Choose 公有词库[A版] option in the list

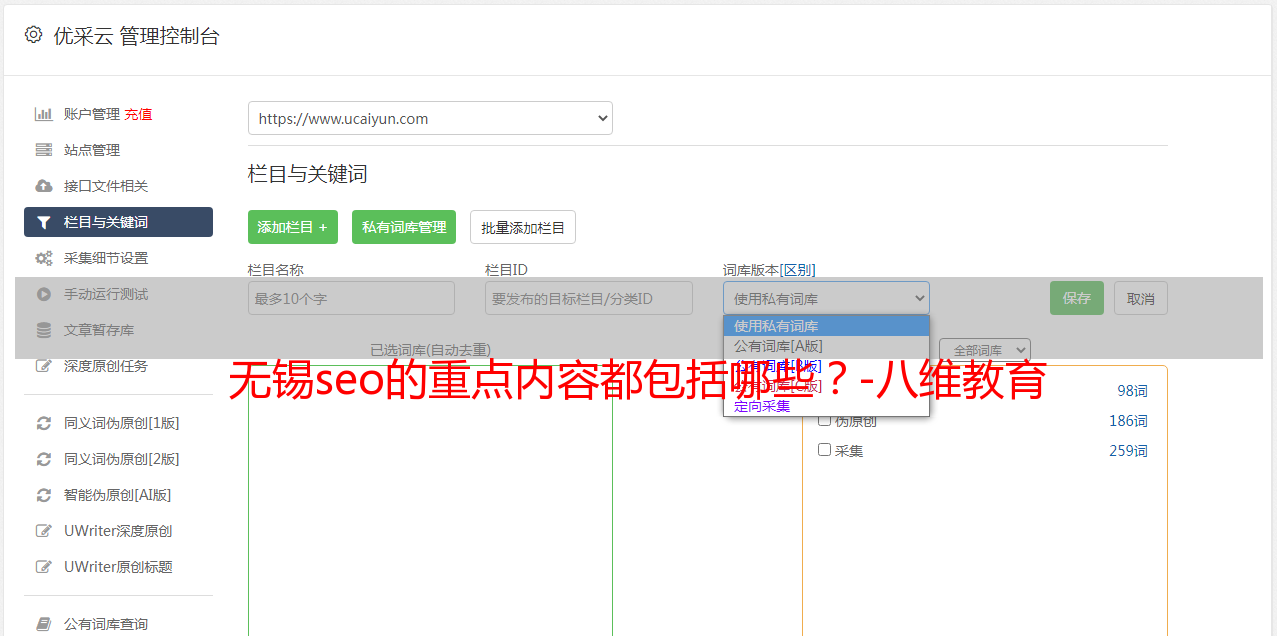pyautogui.click(x=826, y=346)
